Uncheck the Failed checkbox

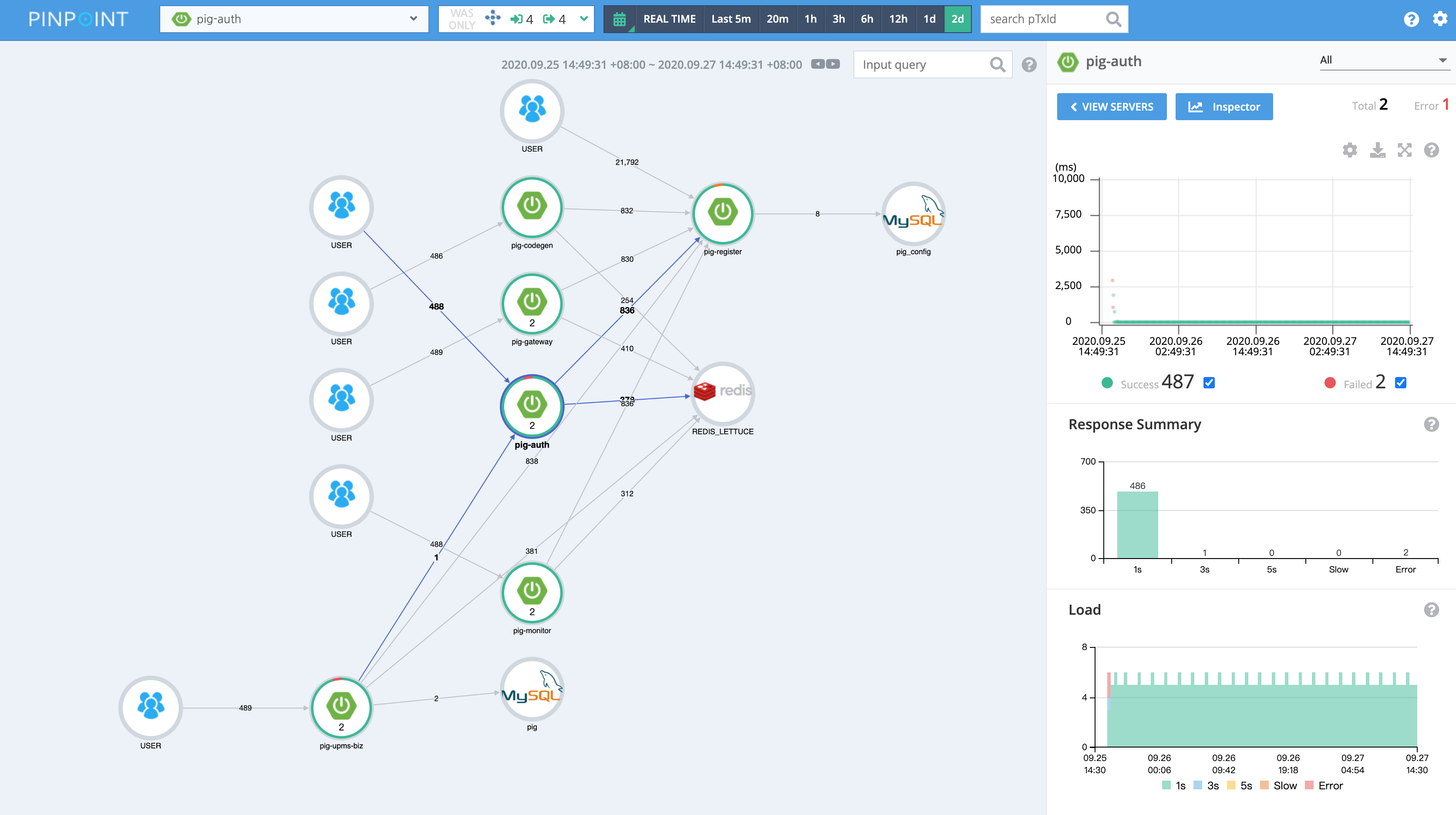[x=1401, y=383]
